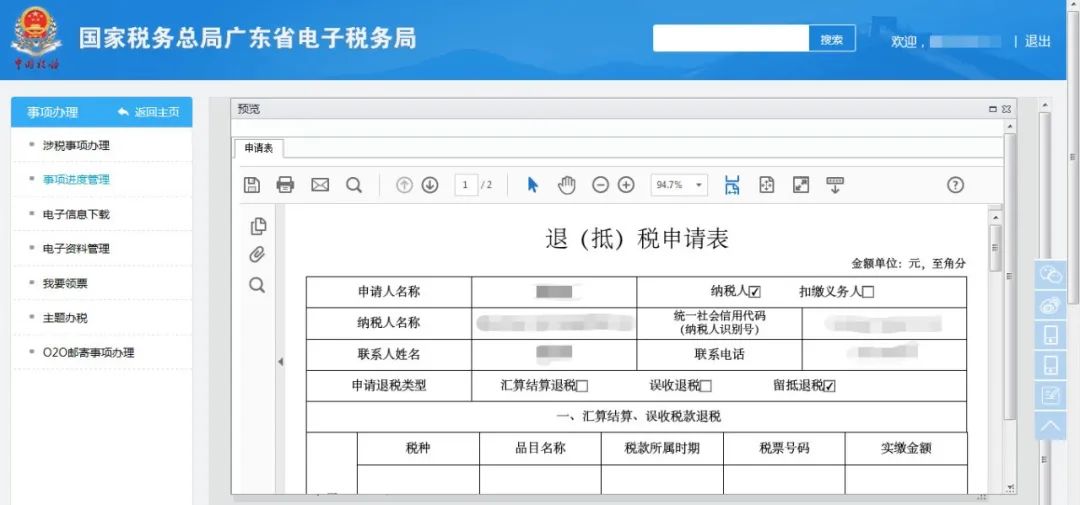This screenshot has width=1080, height=505.
Task: Click the 搜索 search button
Action: coord(832,39)
